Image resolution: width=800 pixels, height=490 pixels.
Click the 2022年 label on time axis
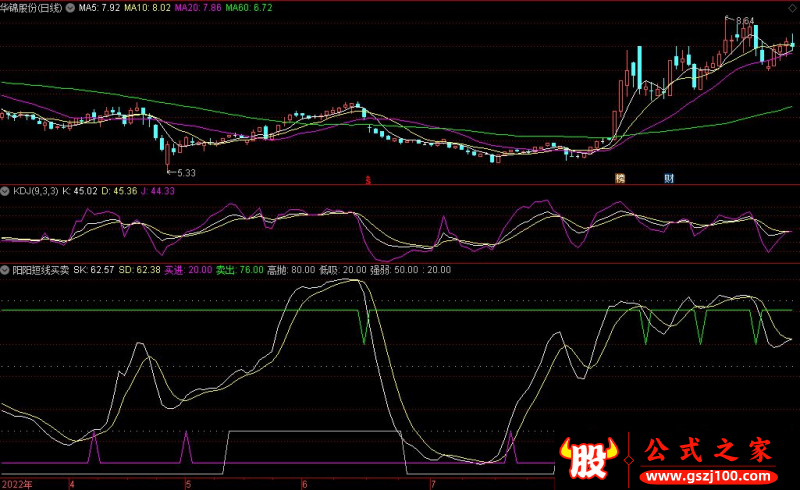17,483
